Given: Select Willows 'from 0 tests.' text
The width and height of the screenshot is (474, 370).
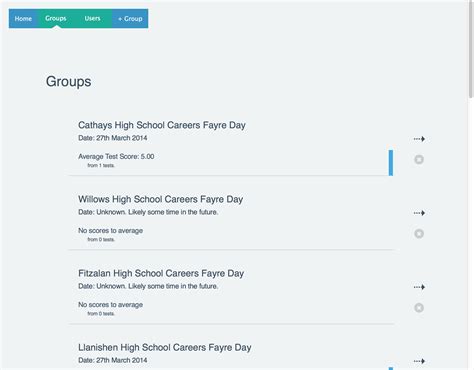Looking at the screenshot, I should click(x=101, y=239).
